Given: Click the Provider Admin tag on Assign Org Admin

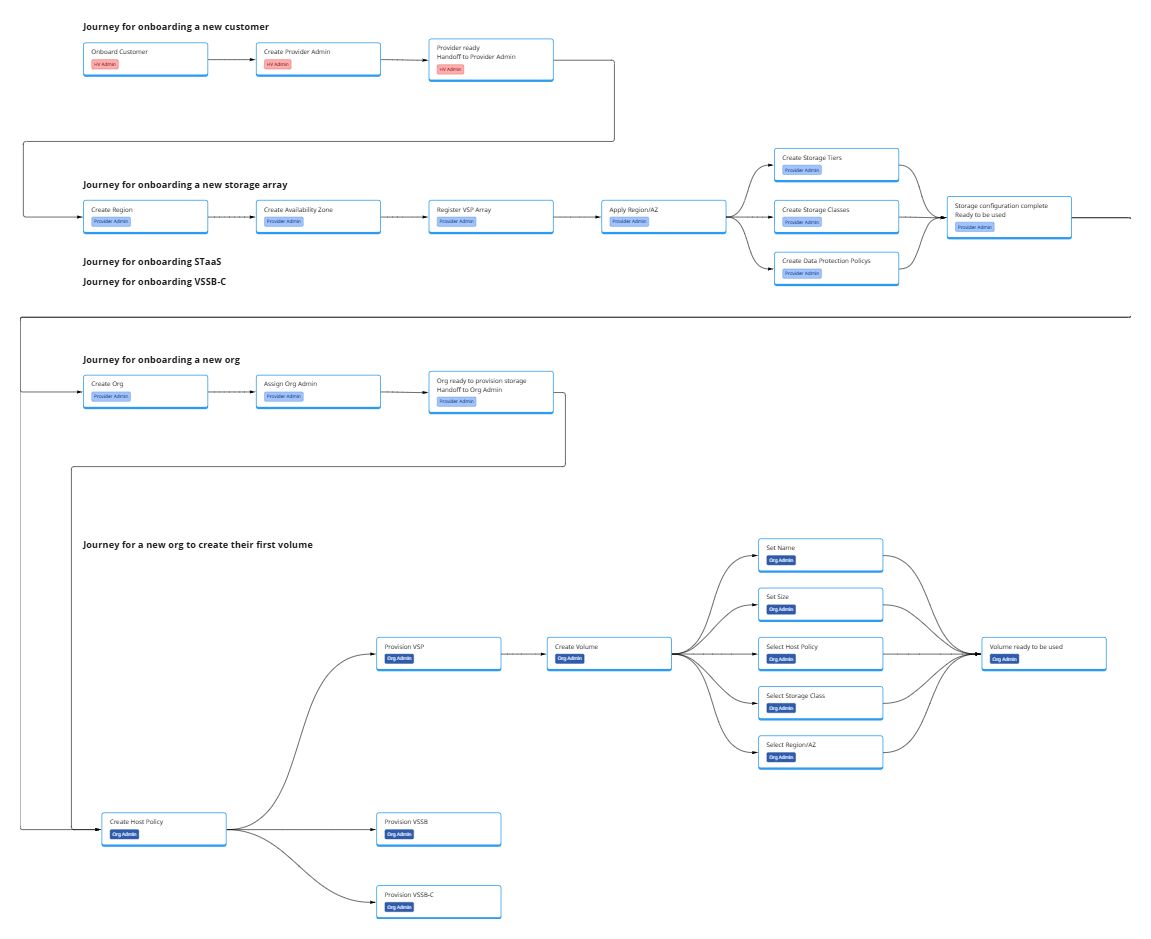Looking at the screenshot, I should 283,396.
